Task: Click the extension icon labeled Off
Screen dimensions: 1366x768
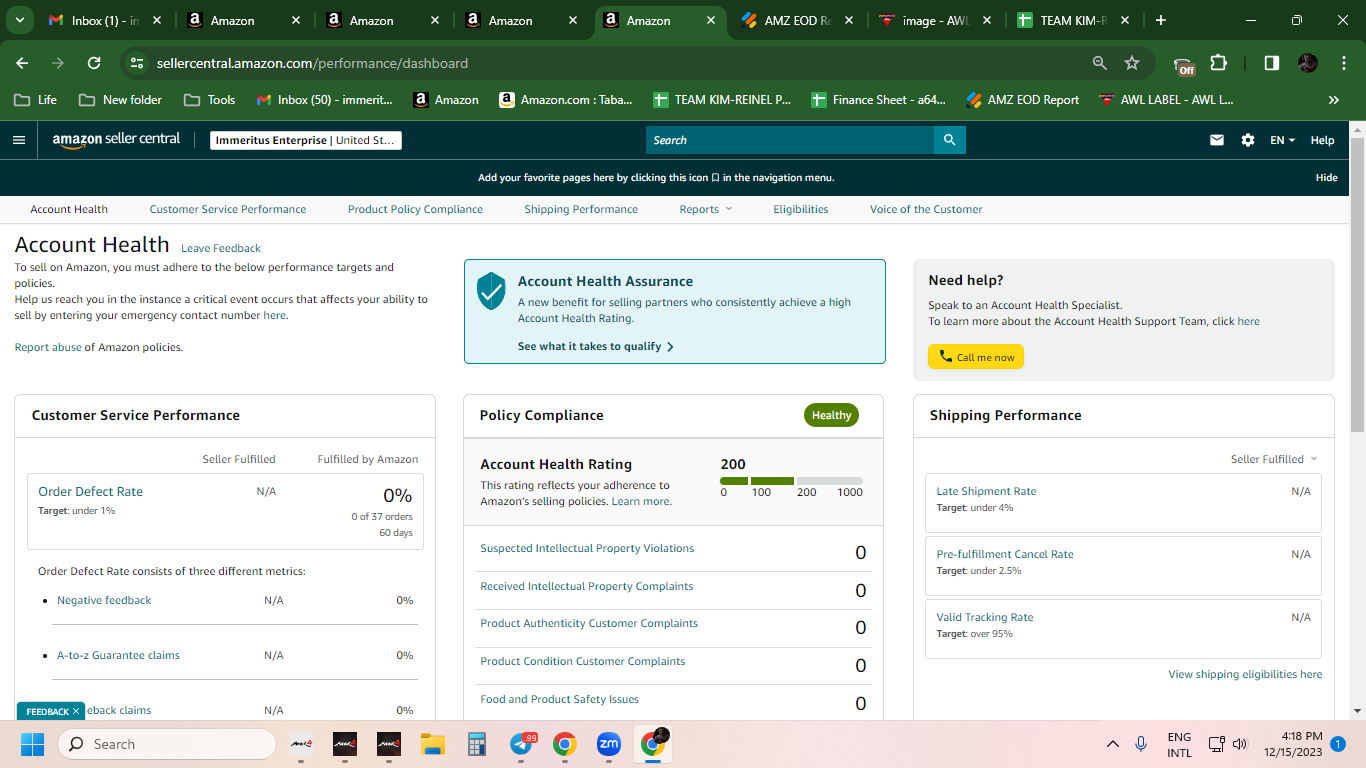Action: click(1185, 64)
